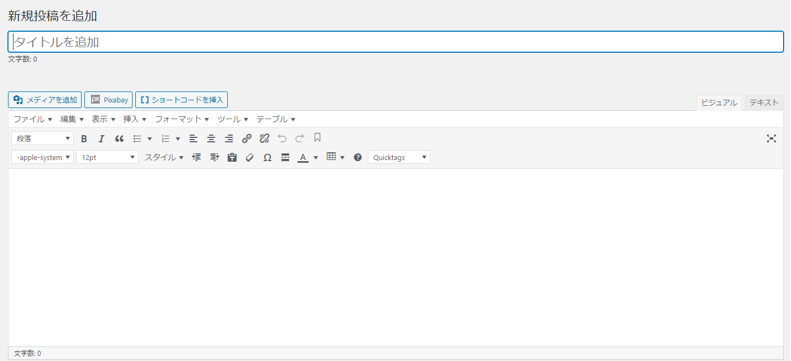The height and width of the screenshot is (361, 791).
Task: Open the Quicktags dropdown
Action: [399, 157]
